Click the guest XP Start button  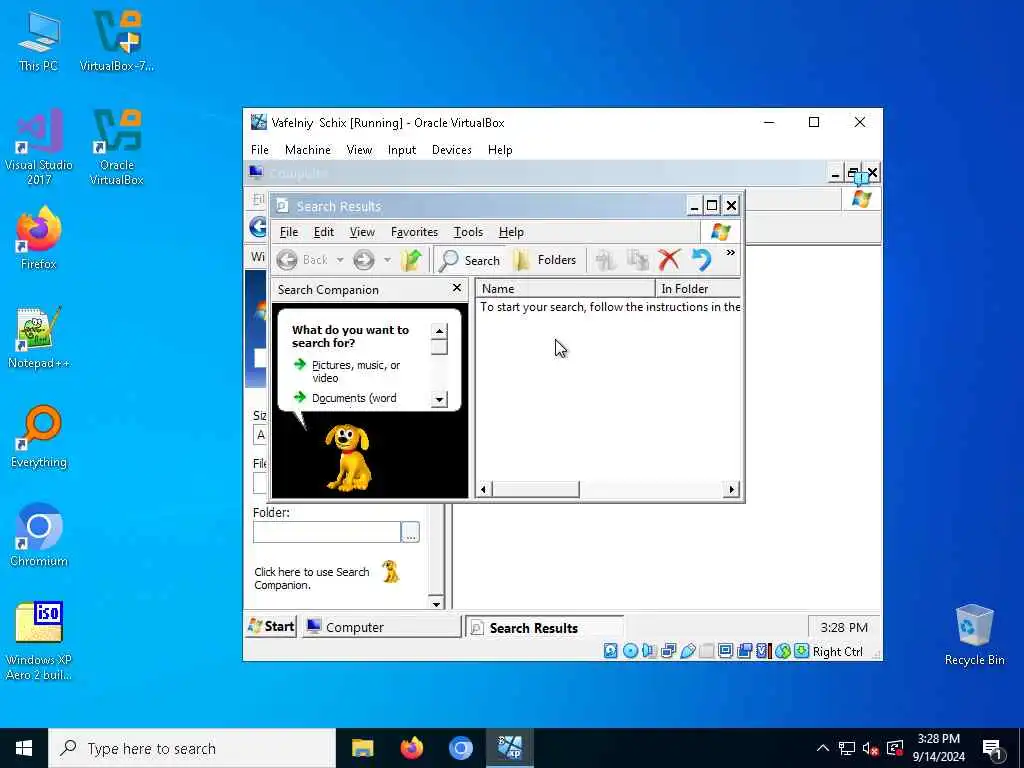tap(271, 627)
